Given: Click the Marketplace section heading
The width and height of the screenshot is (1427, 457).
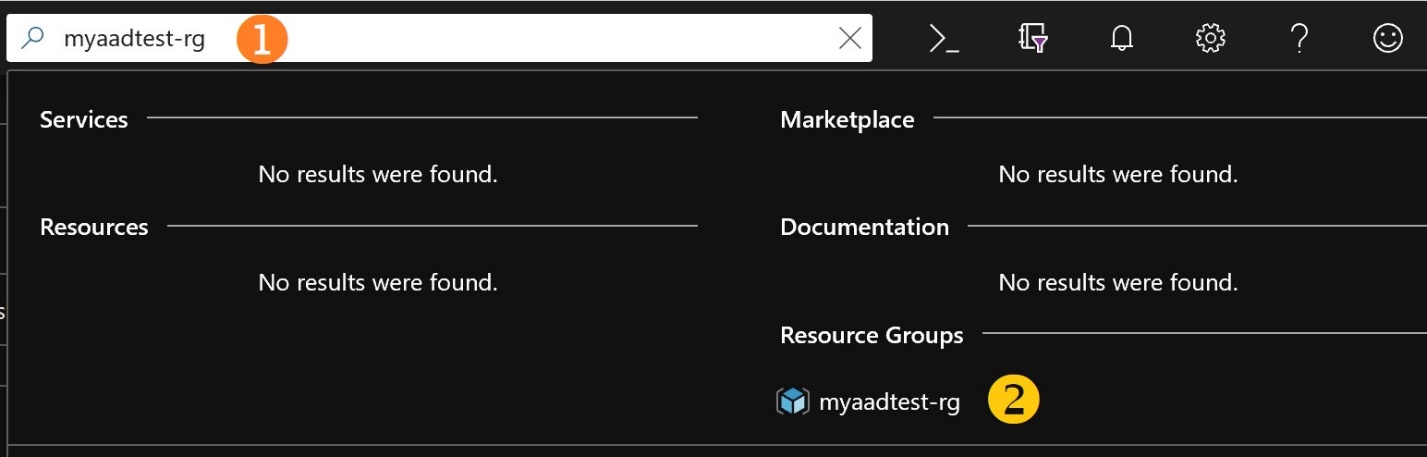Looking at the screenshot, I should (847, 120).
